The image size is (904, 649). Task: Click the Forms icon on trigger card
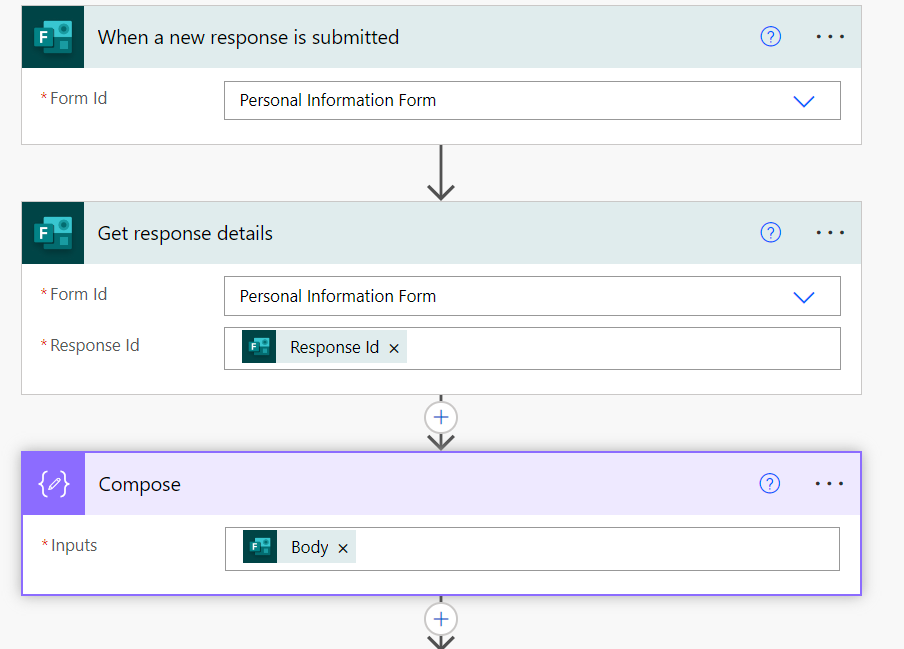53,37
